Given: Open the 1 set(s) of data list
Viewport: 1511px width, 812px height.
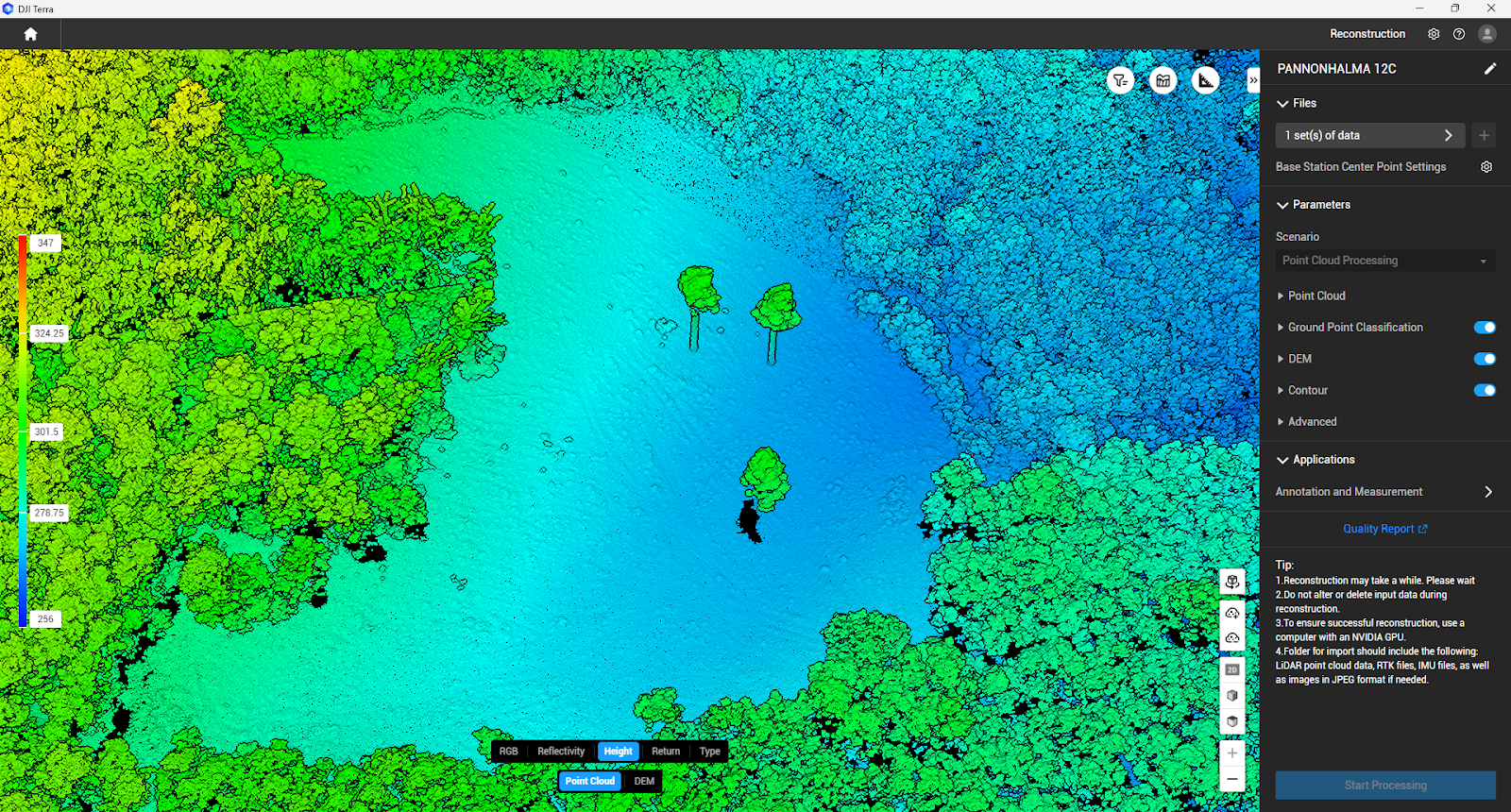Looking at the screenshot, I should click(1370, 135).
